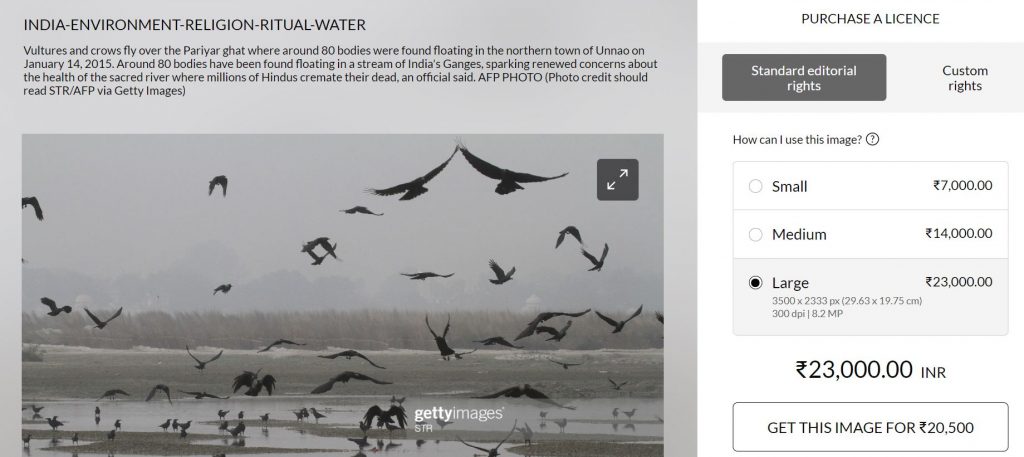The width and height of the screenshot is (1024, 457).
Task: Expand the photo to full screen
Action: [x=617, y=180]
